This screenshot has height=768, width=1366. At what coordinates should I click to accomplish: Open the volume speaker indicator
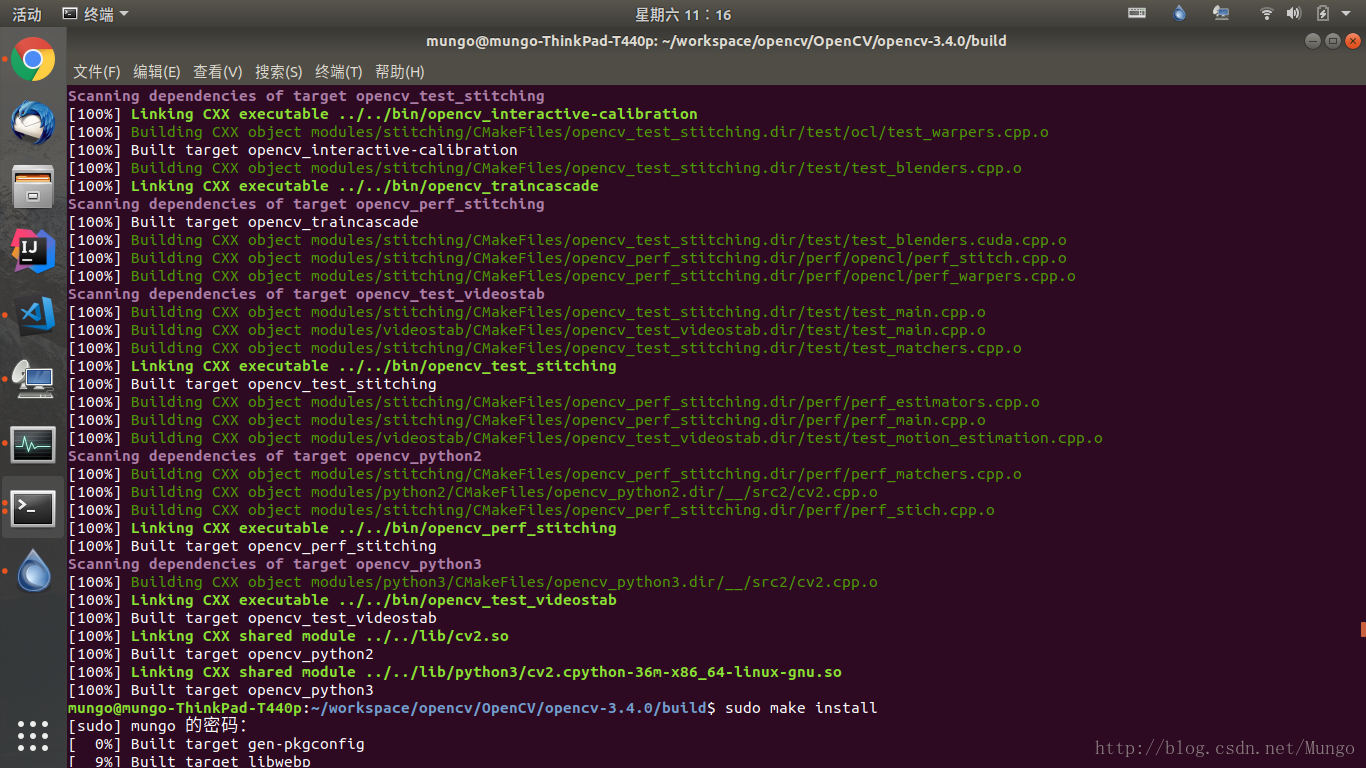[x=1293, y=13]
